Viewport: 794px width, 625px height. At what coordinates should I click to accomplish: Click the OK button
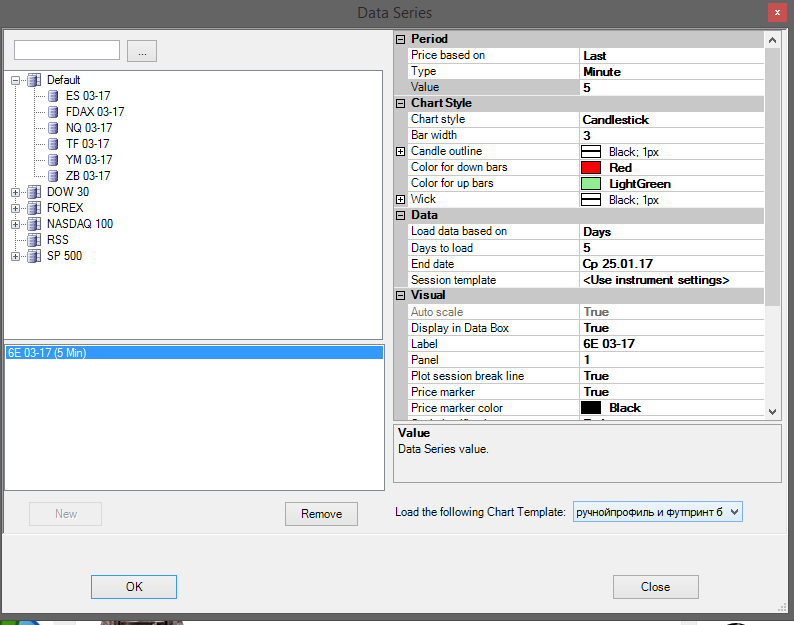coord(134,587)
